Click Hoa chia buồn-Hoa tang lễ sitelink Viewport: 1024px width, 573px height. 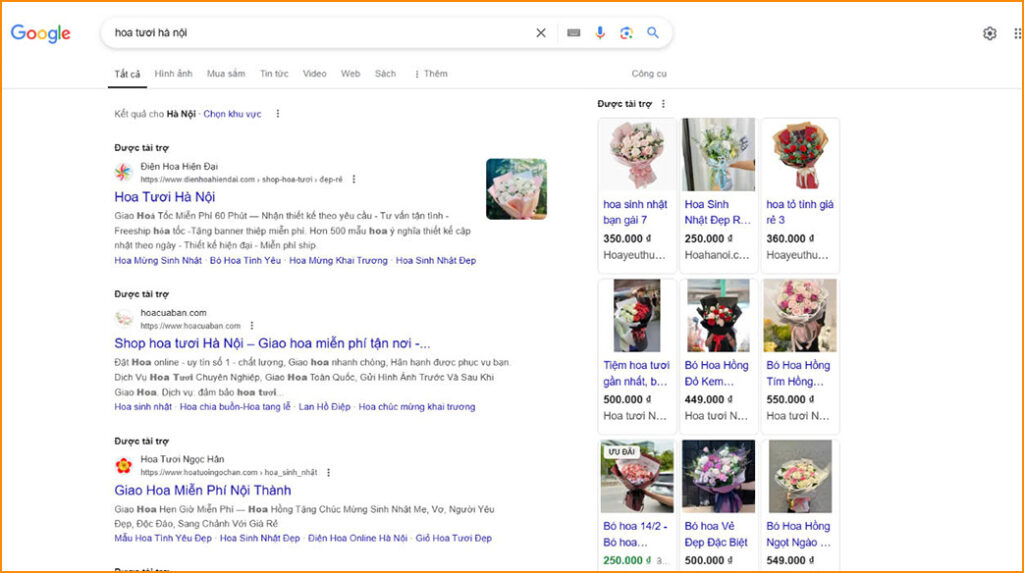click(235, 406)
